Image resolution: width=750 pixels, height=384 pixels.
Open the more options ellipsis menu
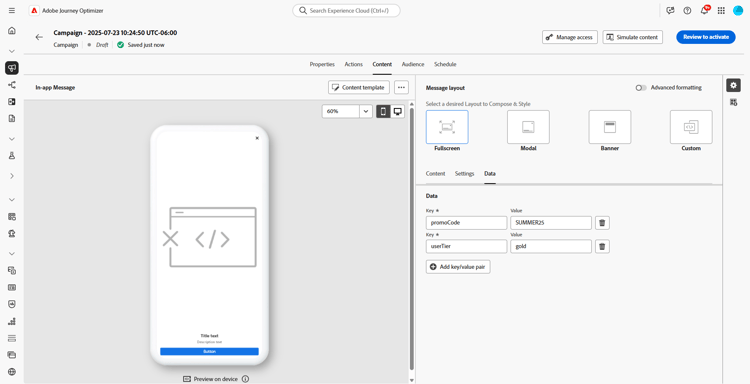[401, 88]
